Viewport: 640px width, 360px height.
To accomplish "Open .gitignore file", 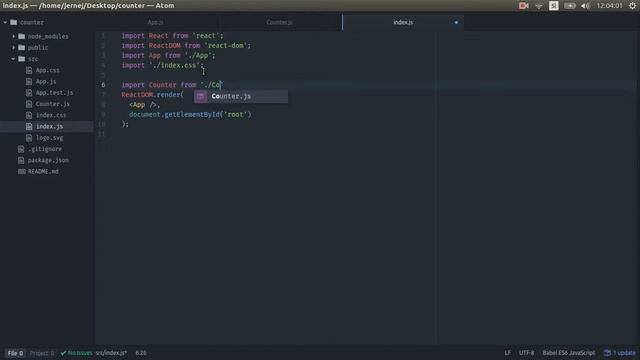I will (x=44, y=149).
